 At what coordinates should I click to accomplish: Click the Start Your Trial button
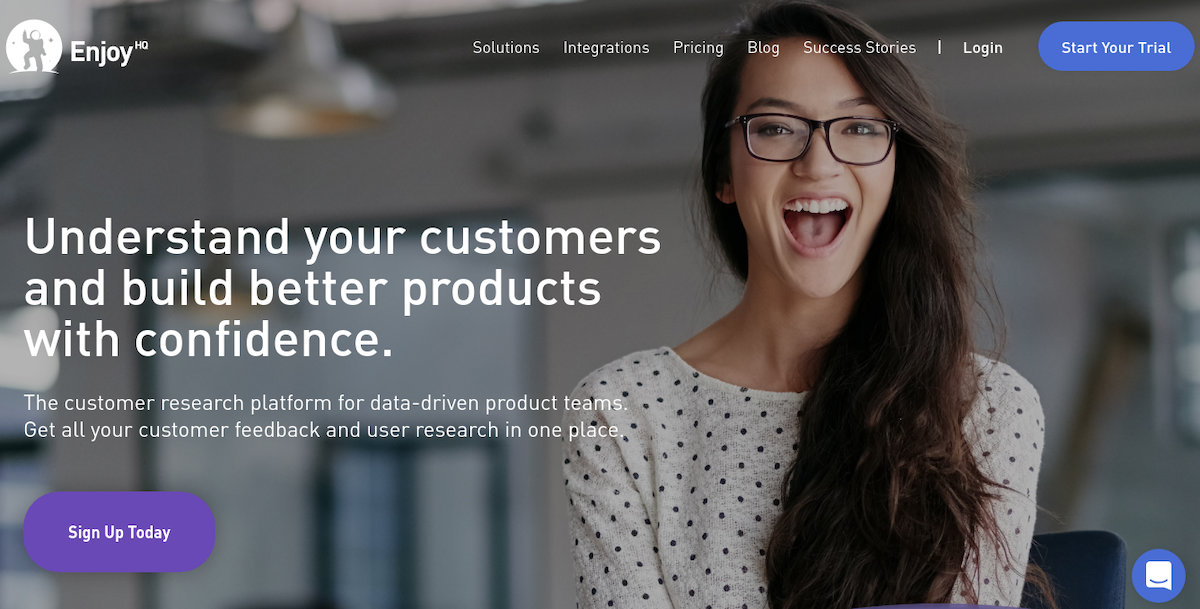pyautogui.click(x=1116, y=47)
